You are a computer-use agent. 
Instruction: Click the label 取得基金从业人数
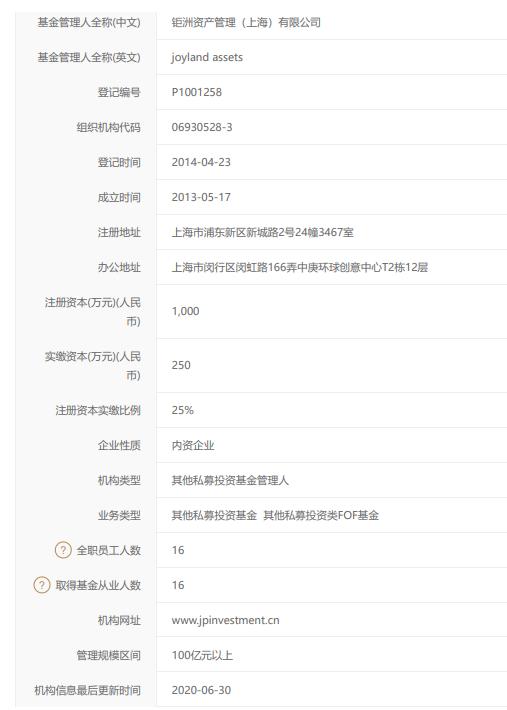(x=98, y=585)
